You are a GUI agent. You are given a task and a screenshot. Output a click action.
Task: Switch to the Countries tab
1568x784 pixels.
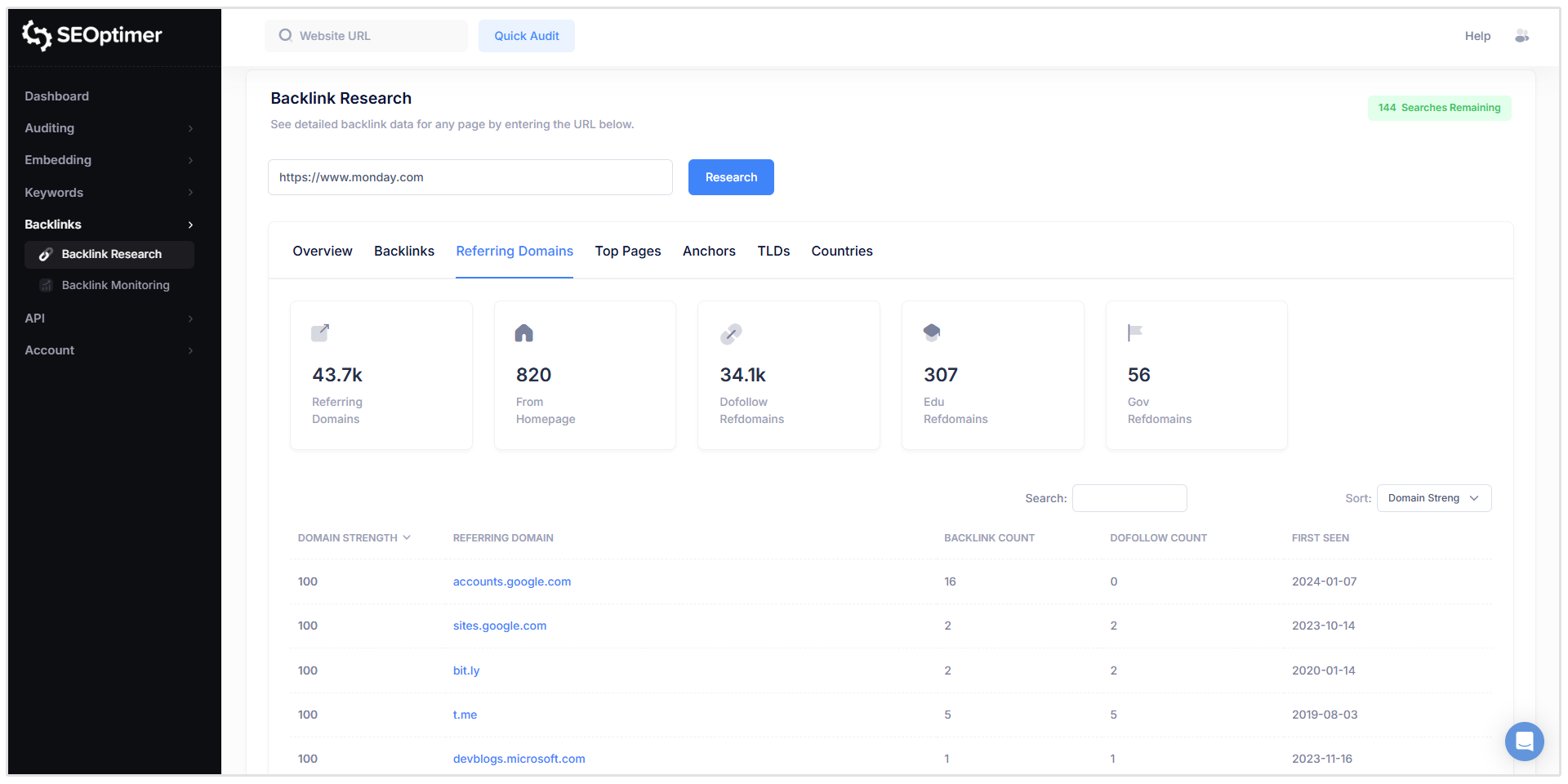pyautogui.click(x=842, y=251)
